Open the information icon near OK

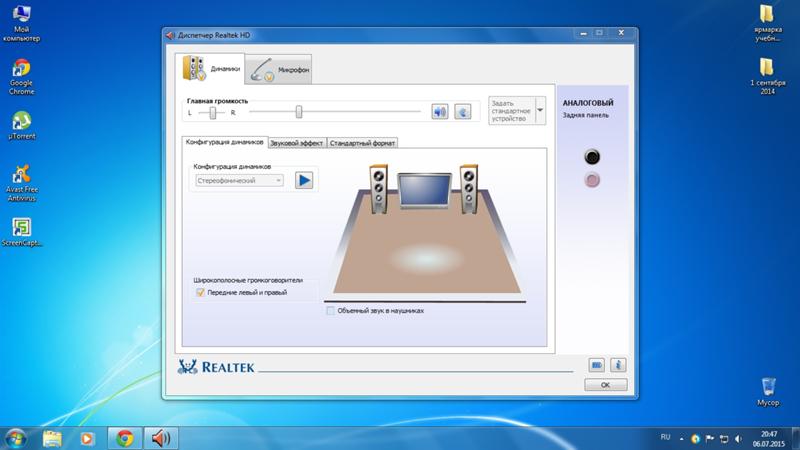(x=618, y=365)
